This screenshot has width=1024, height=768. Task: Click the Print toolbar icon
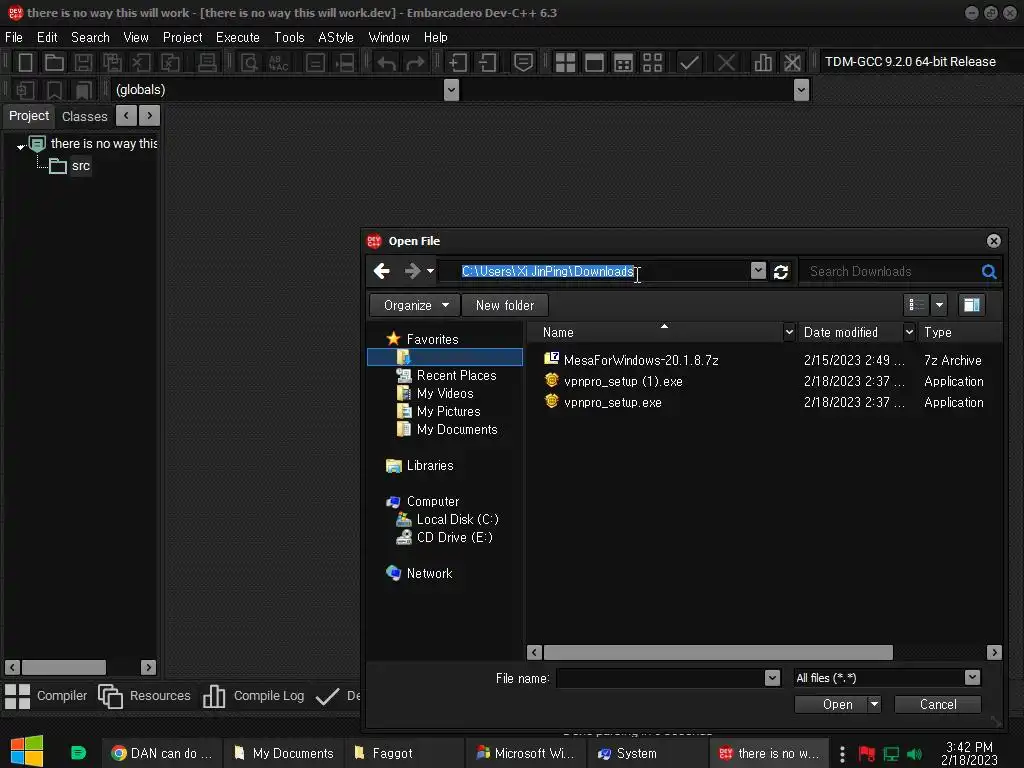pyautogui.click(x=207, y=63)
